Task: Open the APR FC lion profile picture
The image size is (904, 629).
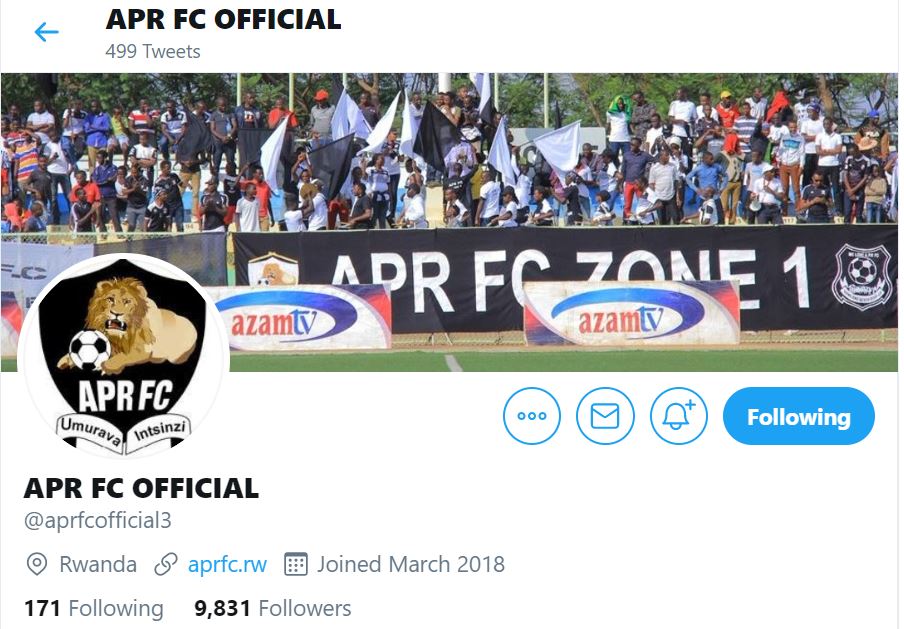Action: tap(124, 357)
